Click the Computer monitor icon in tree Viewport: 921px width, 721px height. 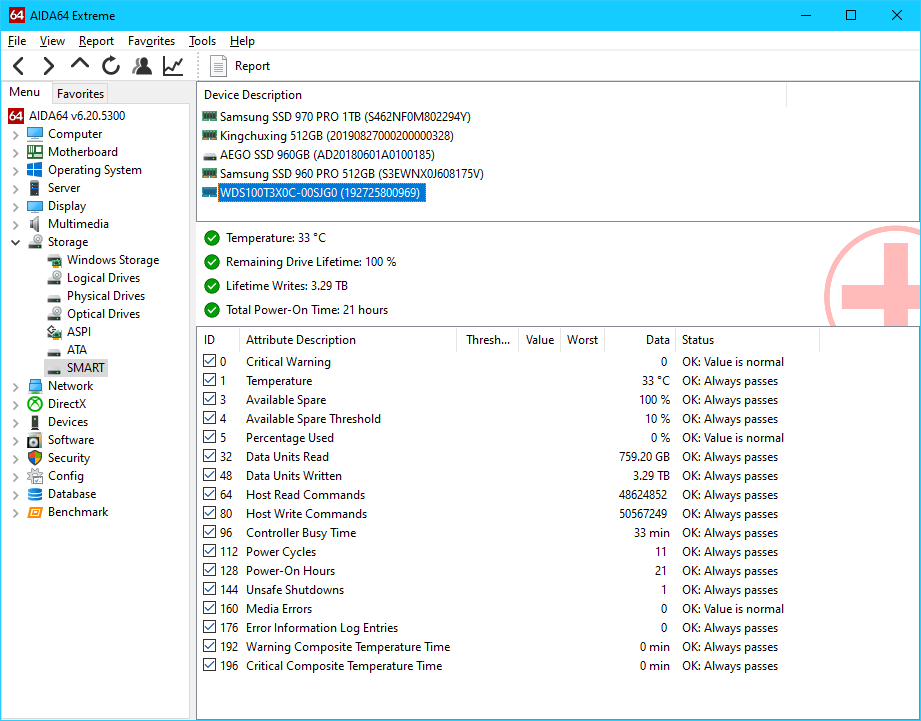click(x=35, y=134)
